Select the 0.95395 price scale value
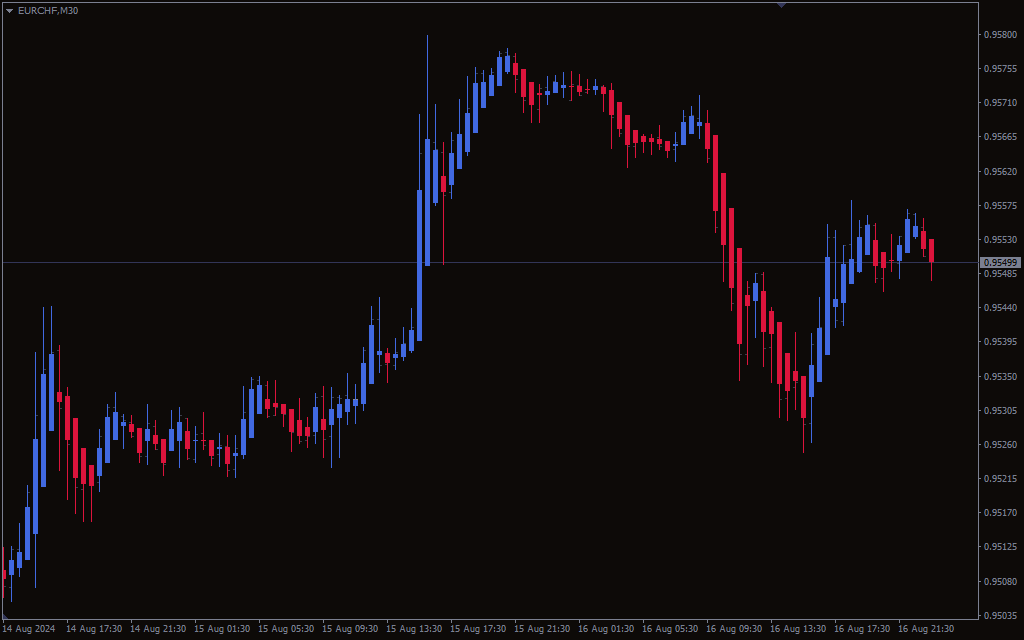The height and width of the screenshot is (640, 1024). coord(1000,342)
